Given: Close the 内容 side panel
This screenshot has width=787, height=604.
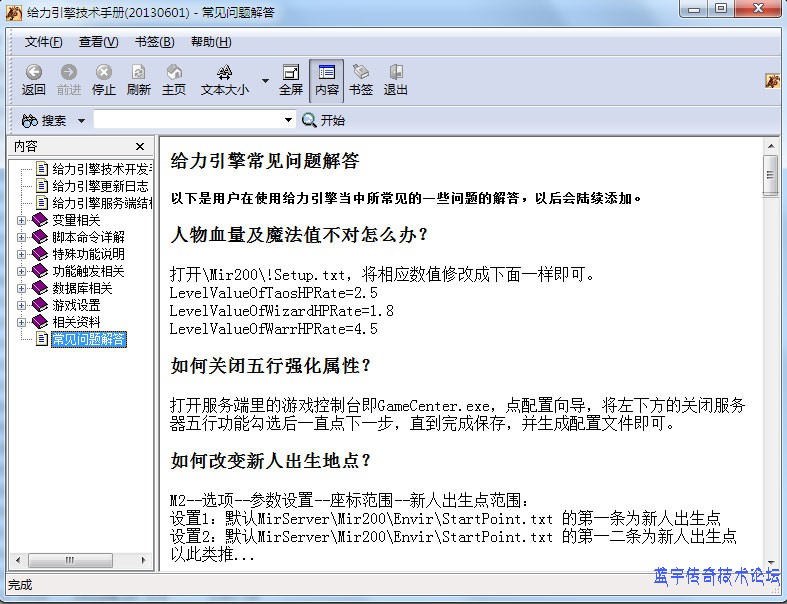Looking at the screenshot, I should 141,146.
